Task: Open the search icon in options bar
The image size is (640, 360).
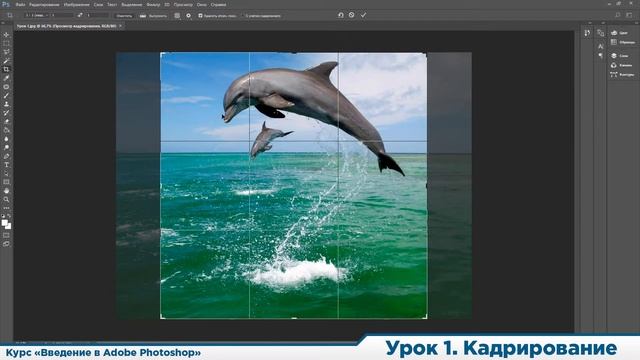Action: 618,15
